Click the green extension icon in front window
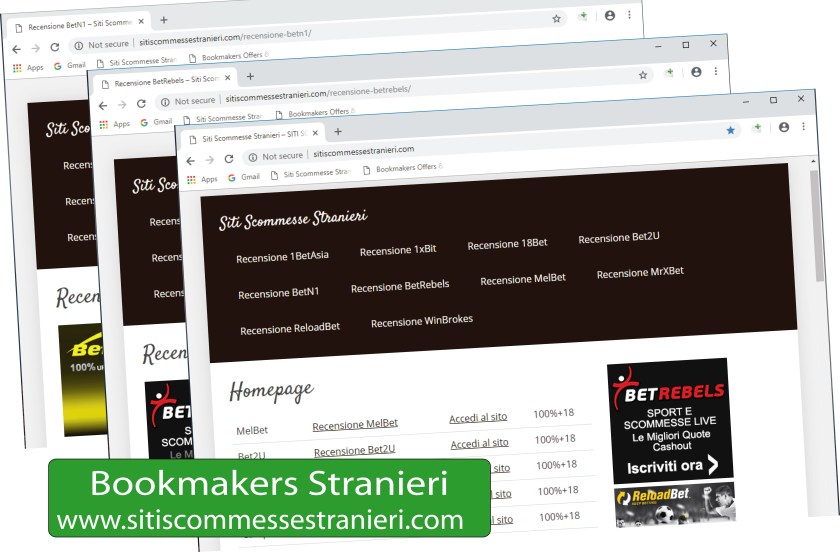 (758, 128)
